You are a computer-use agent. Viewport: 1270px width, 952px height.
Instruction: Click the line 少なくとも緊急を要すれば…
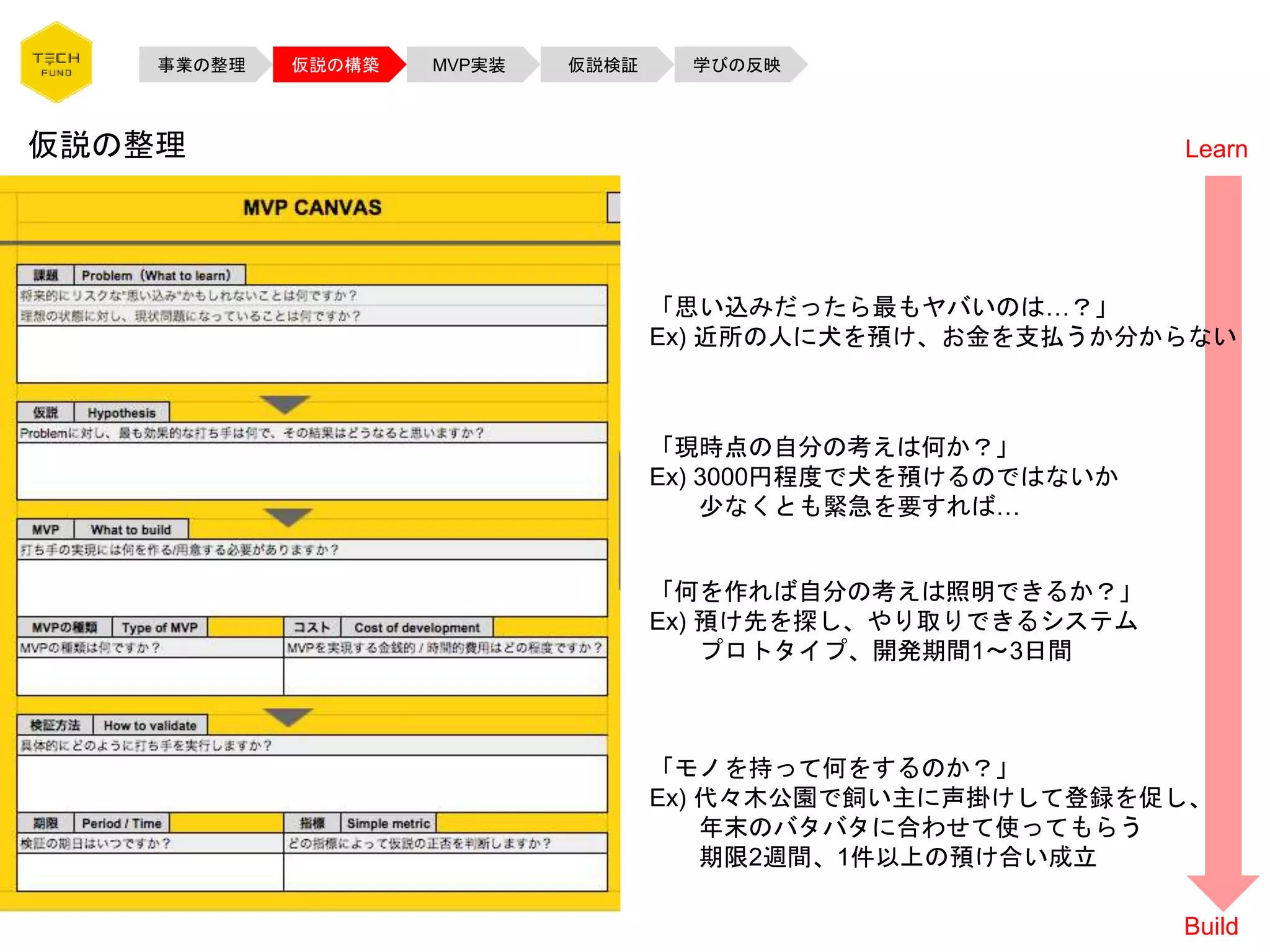(859, 506)
